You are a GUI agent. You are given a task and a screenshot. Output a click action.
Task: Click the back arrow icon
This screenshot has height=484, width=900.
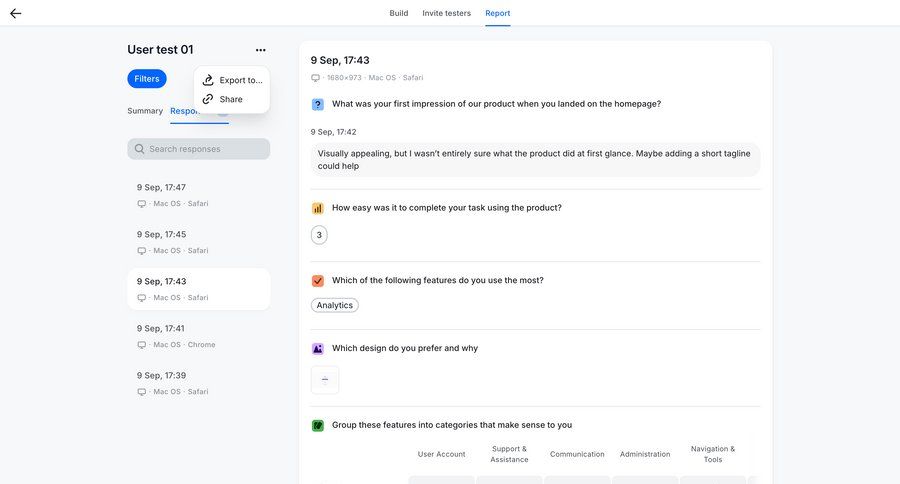(x=15, y=13)
